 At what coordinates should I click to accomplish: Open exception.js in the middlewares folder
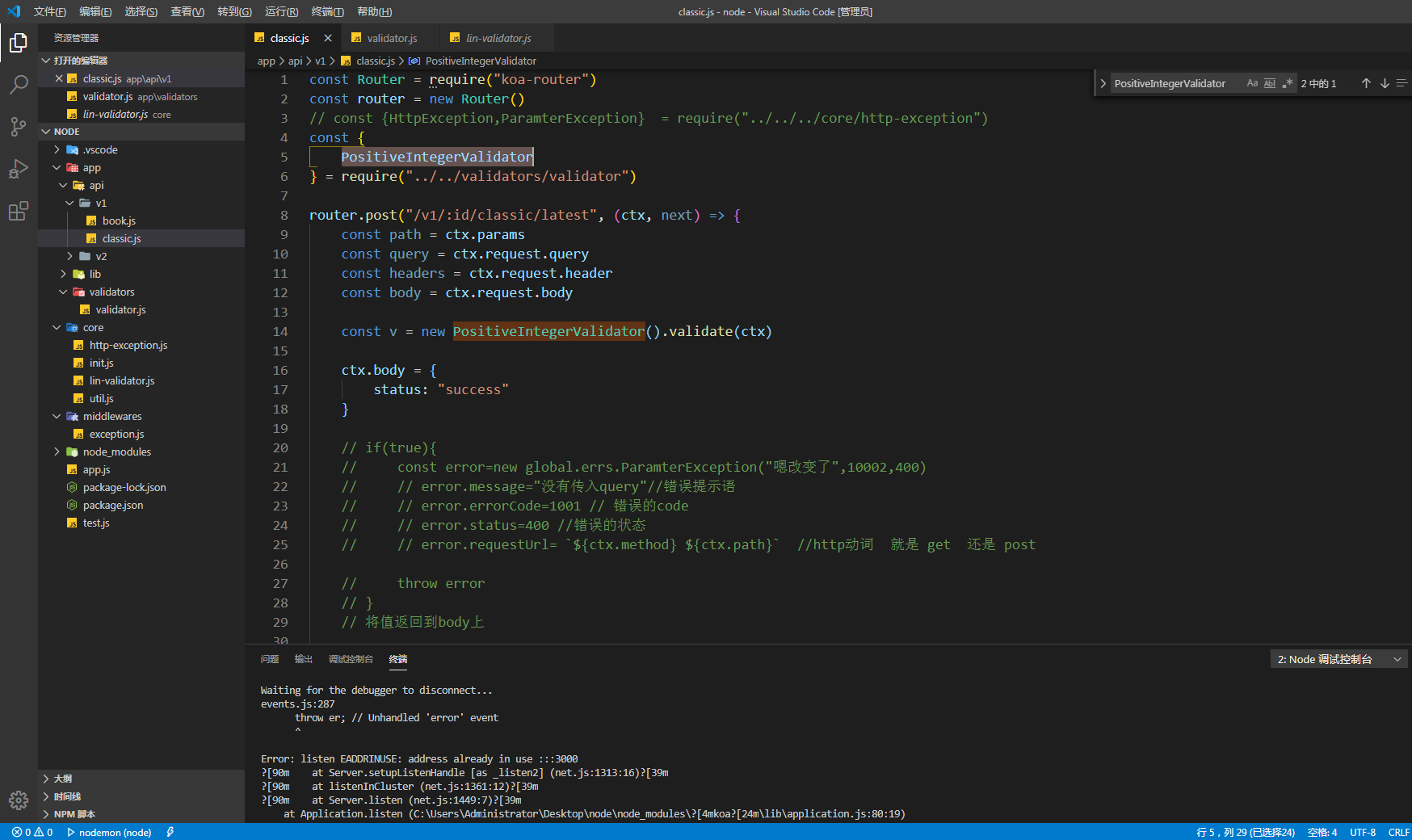[141, 434]
